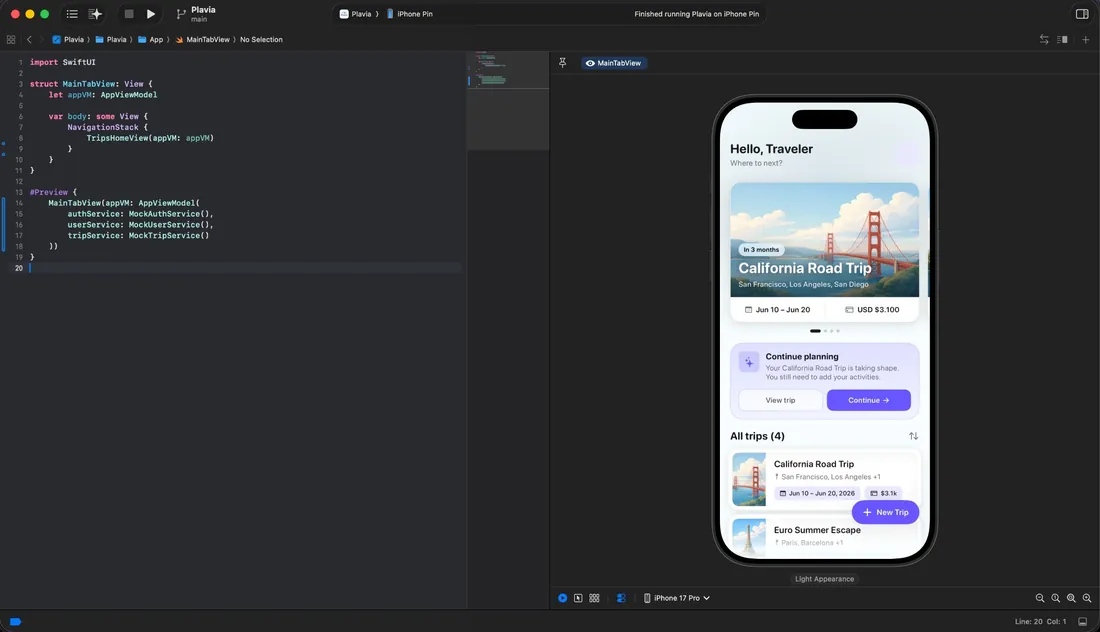Screen dimensions: 1100x632
Task: Stop the running Plavia app
Action: (129, 14)
